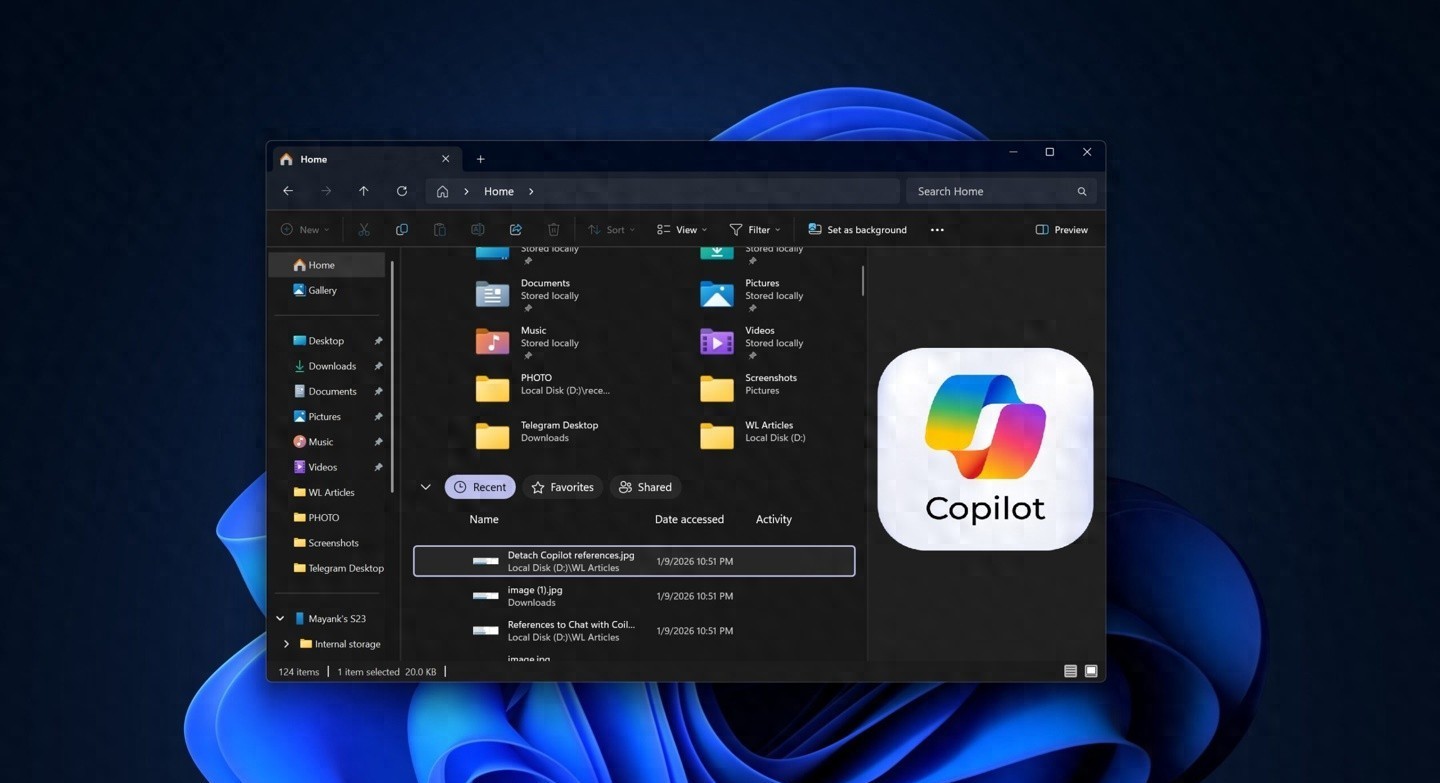Screen dimensions: 1440x783
Task: Toggle the Preview pane
Action: 1061,230
